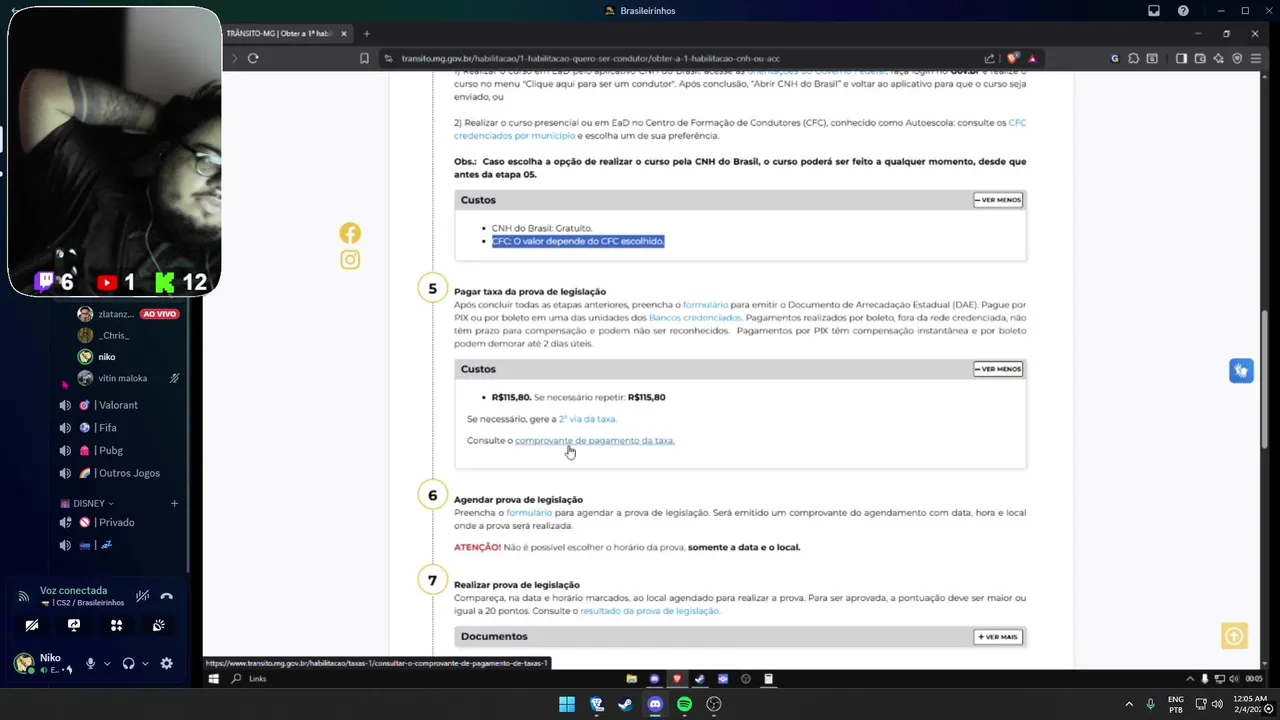
Task: Switch ENG PTB keyboard language
Action: click(x=1176, y=704)
